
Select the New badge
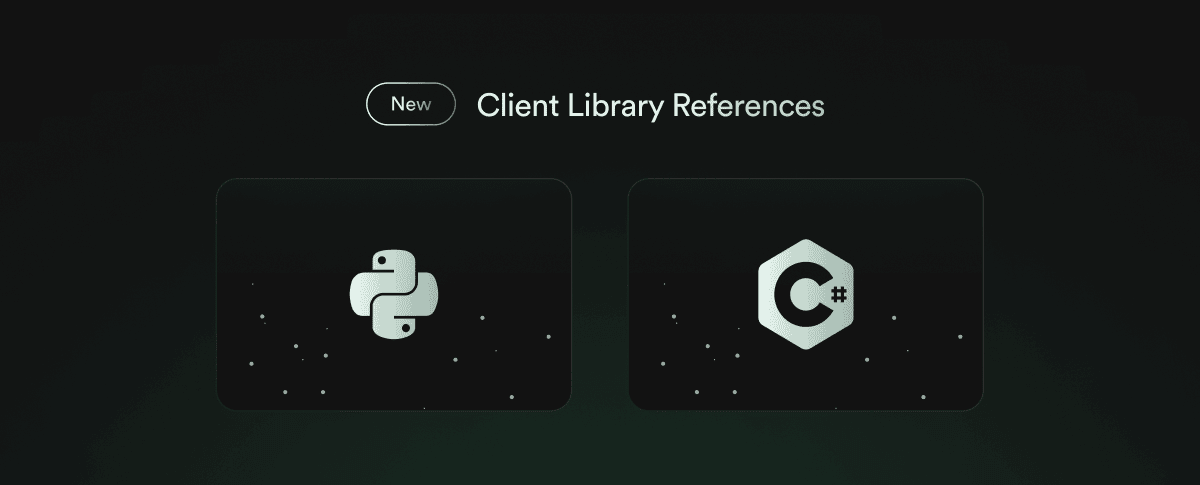[411, 105]
